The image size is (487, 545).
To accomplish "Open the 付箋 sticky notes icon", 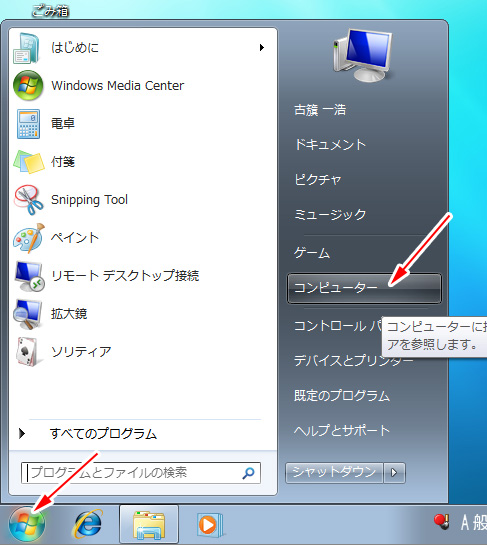I will coord(29,162).
